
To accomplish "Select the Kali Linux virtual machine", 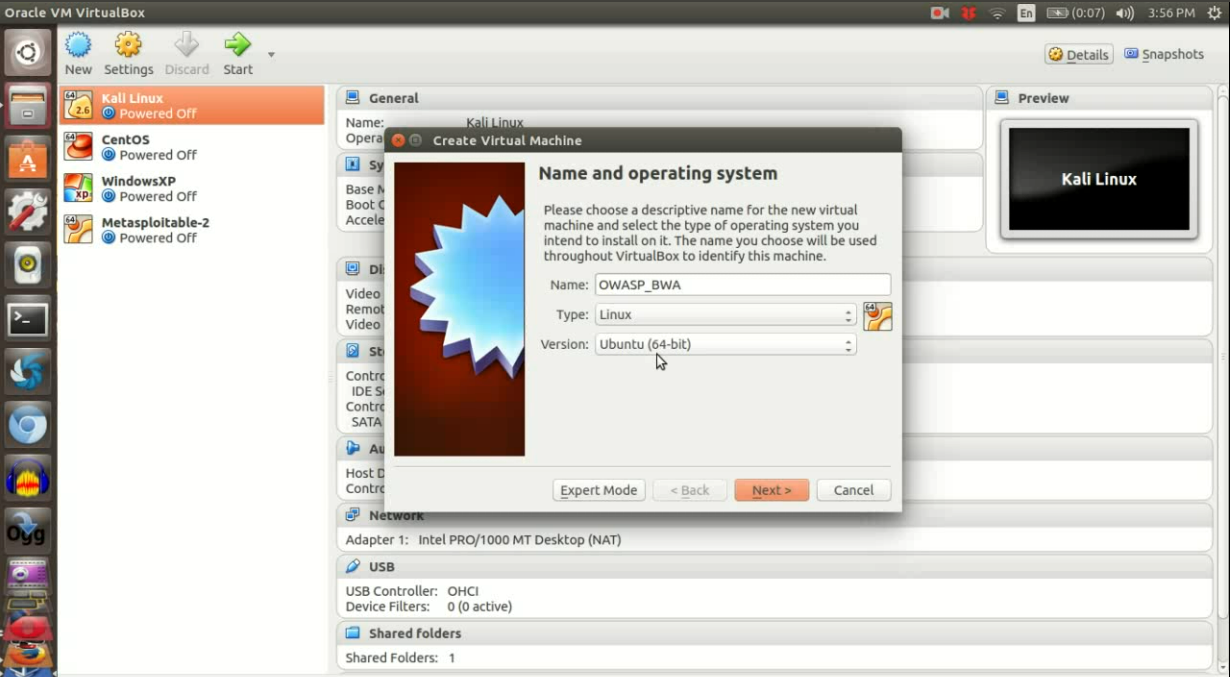I will click(192, 105).
